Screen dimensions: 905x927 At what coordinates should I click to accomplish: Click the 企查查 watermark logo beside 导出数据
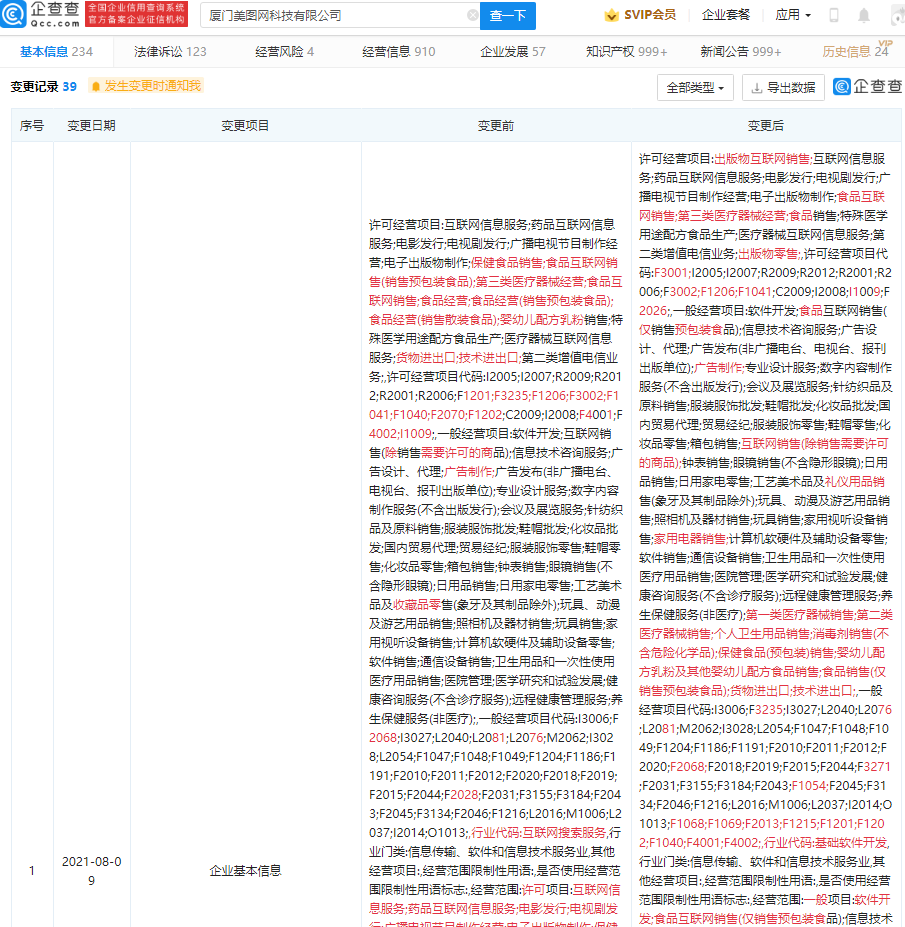(x=868, y=86)
